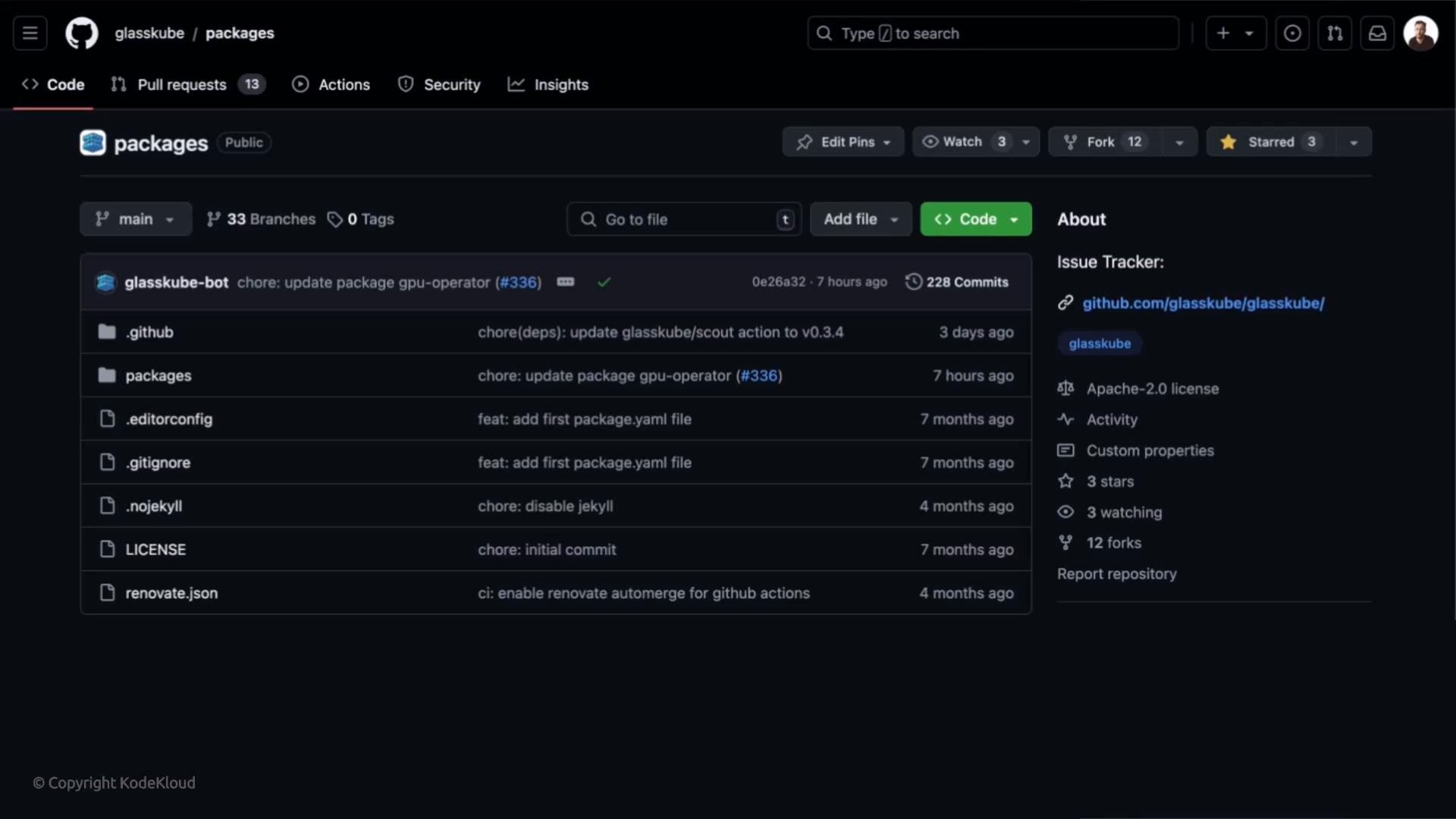Screen dimensions: 1456x819
Task: View Apache-2.0 license
Action: tap(1152, 389)
